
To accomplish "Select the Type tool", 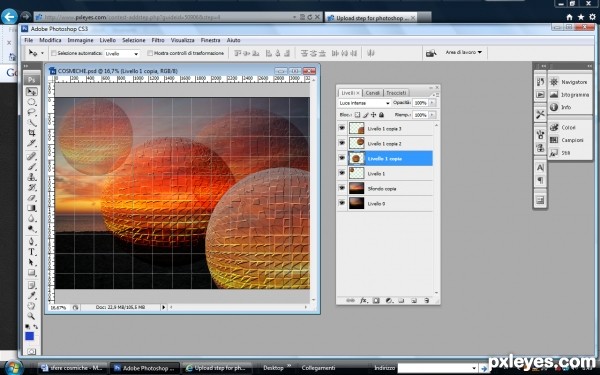I will pos(31,252).
